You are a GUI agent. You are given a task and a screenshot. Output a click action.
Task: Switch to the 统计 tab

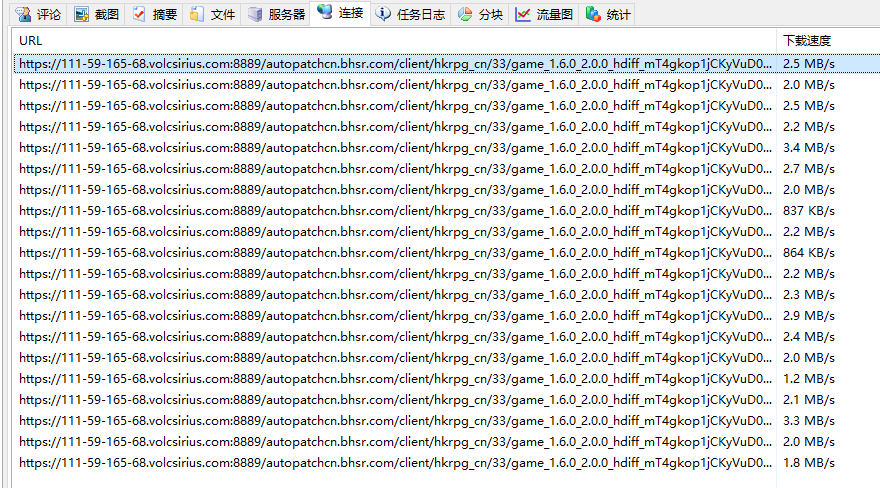coord(608,15)
